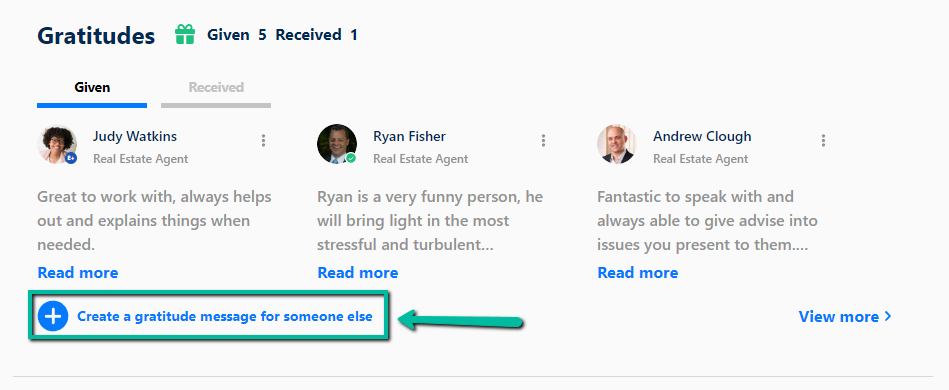Image resolution: width=949 pixels, height=390 pixels.
Task: Open the three-dot menu for Andrew Clough
Action: (x=824, y=140)
